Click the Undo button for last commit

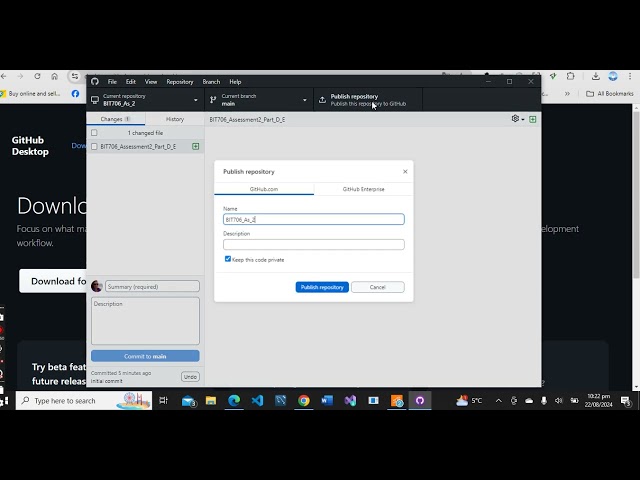click(190, 376)
